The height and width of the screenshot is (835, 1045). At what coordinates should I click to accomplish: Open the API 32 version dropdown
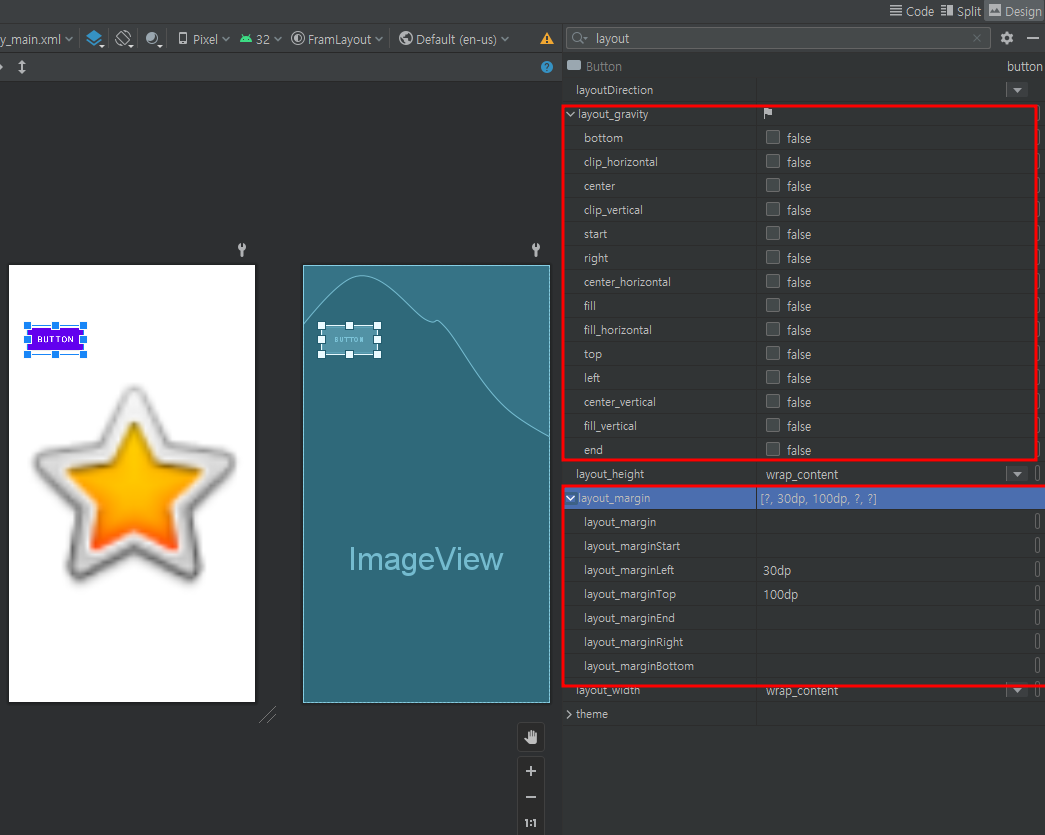pyautogui.click(x=261, y=39)
